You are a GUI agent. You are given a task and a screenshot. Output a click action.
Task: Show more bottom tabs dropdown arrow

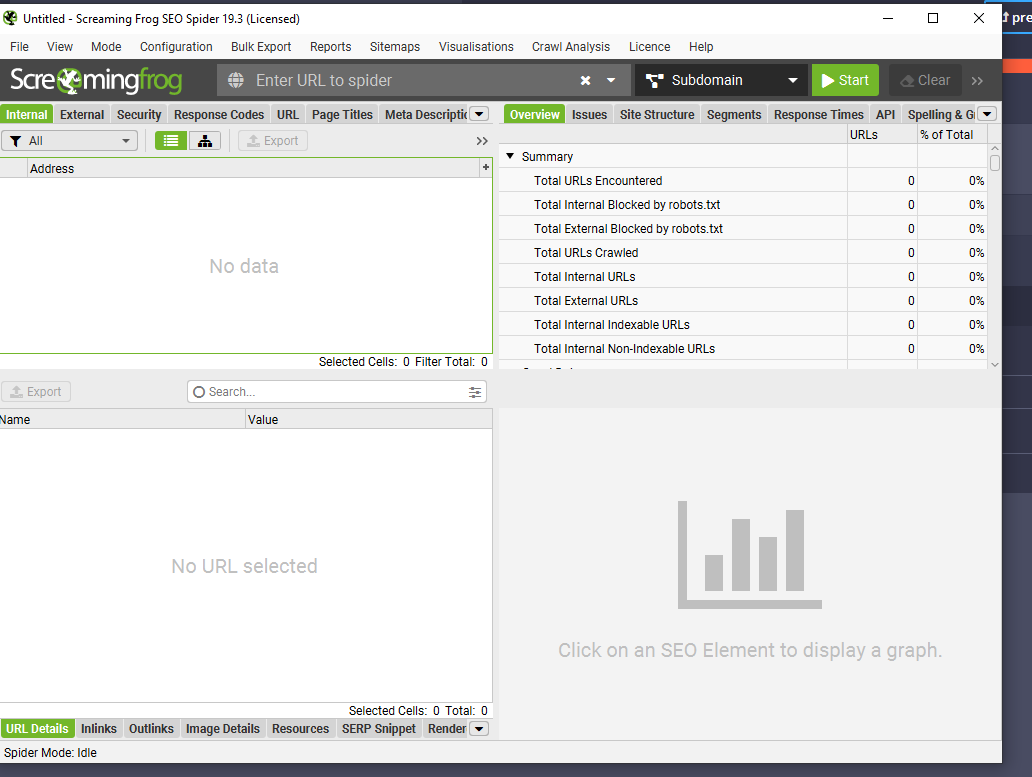pos(479,729)
